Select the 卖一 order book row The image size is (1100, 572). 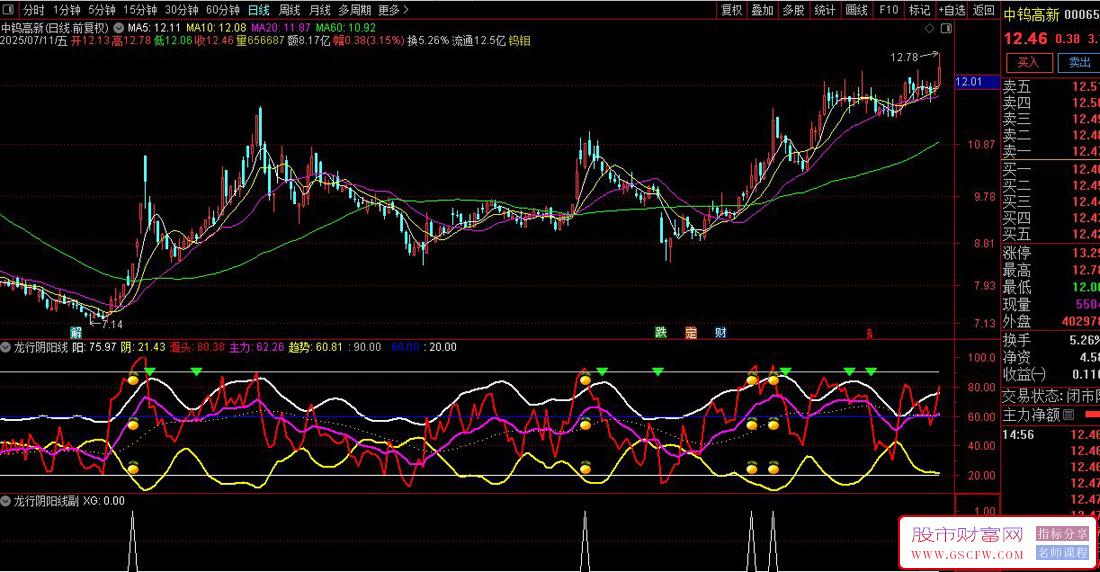point(1051,151)
